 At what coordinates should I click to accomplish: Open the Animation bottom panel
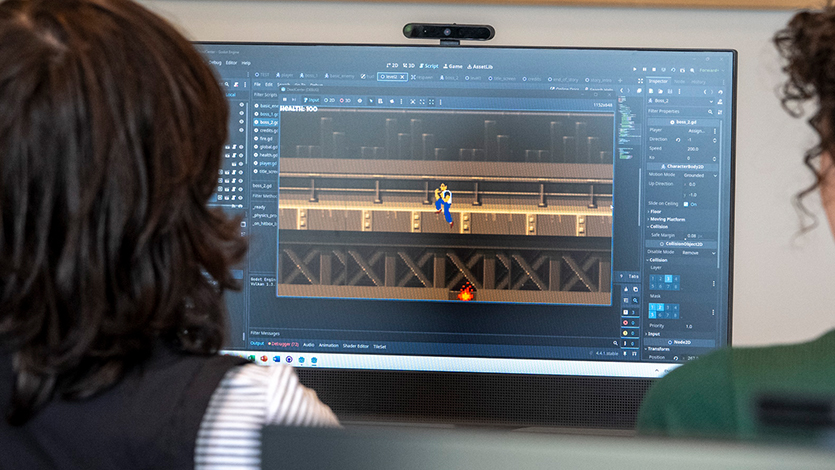click(329, 345)
